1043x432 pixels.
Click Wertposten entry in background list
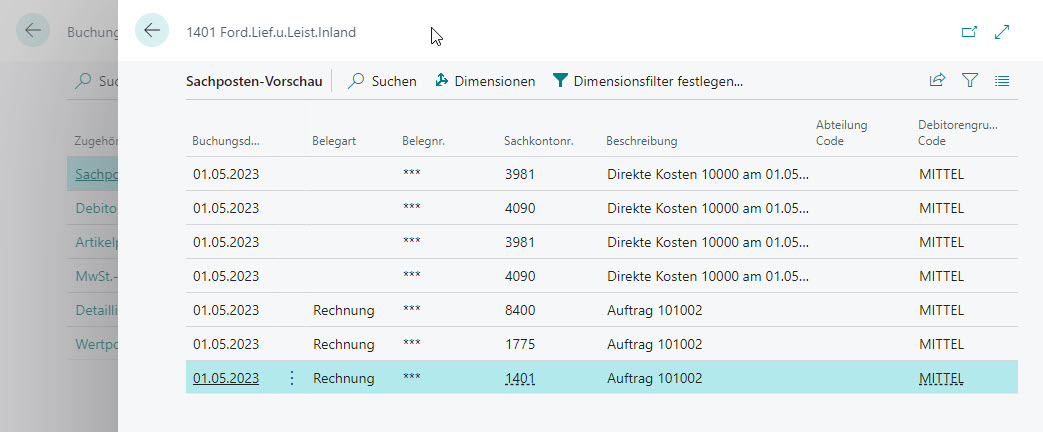click(96, 344)
